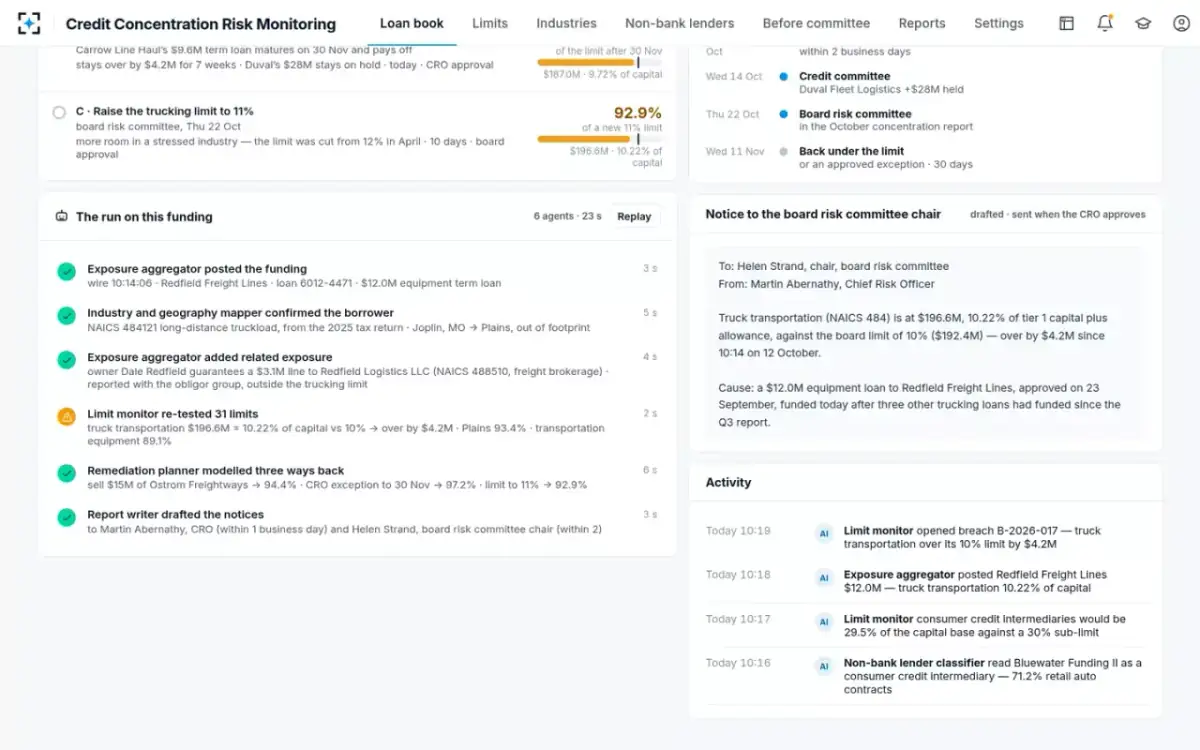The height and width of the screenshot is (750, 1200).
Task: Open the graduation cap learning icon
Action: point(1143,23)
